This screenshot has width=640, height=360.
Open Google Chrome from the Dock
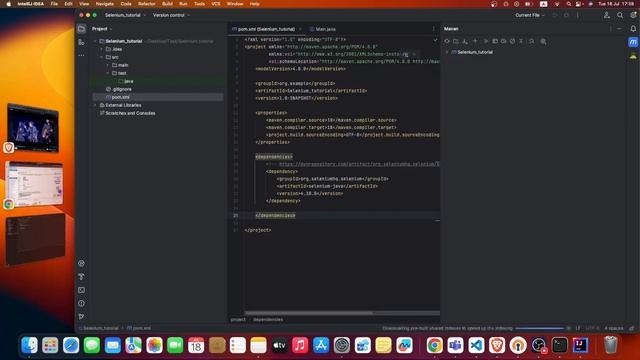(x=435, y=345)
